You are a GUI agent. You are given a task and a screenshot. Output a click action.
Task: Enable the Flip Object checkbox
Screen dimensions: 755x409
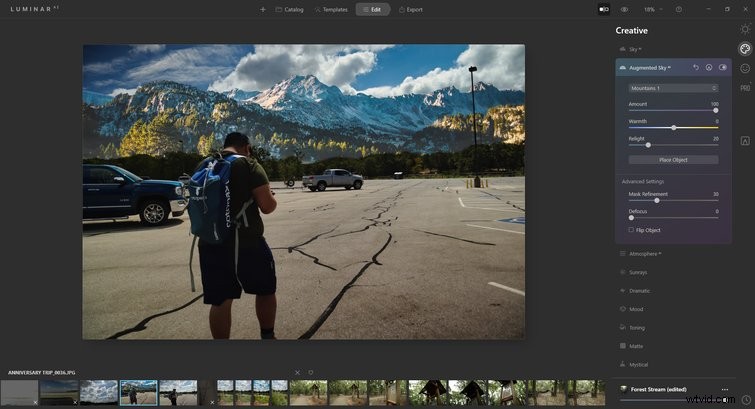click(631, 230)
